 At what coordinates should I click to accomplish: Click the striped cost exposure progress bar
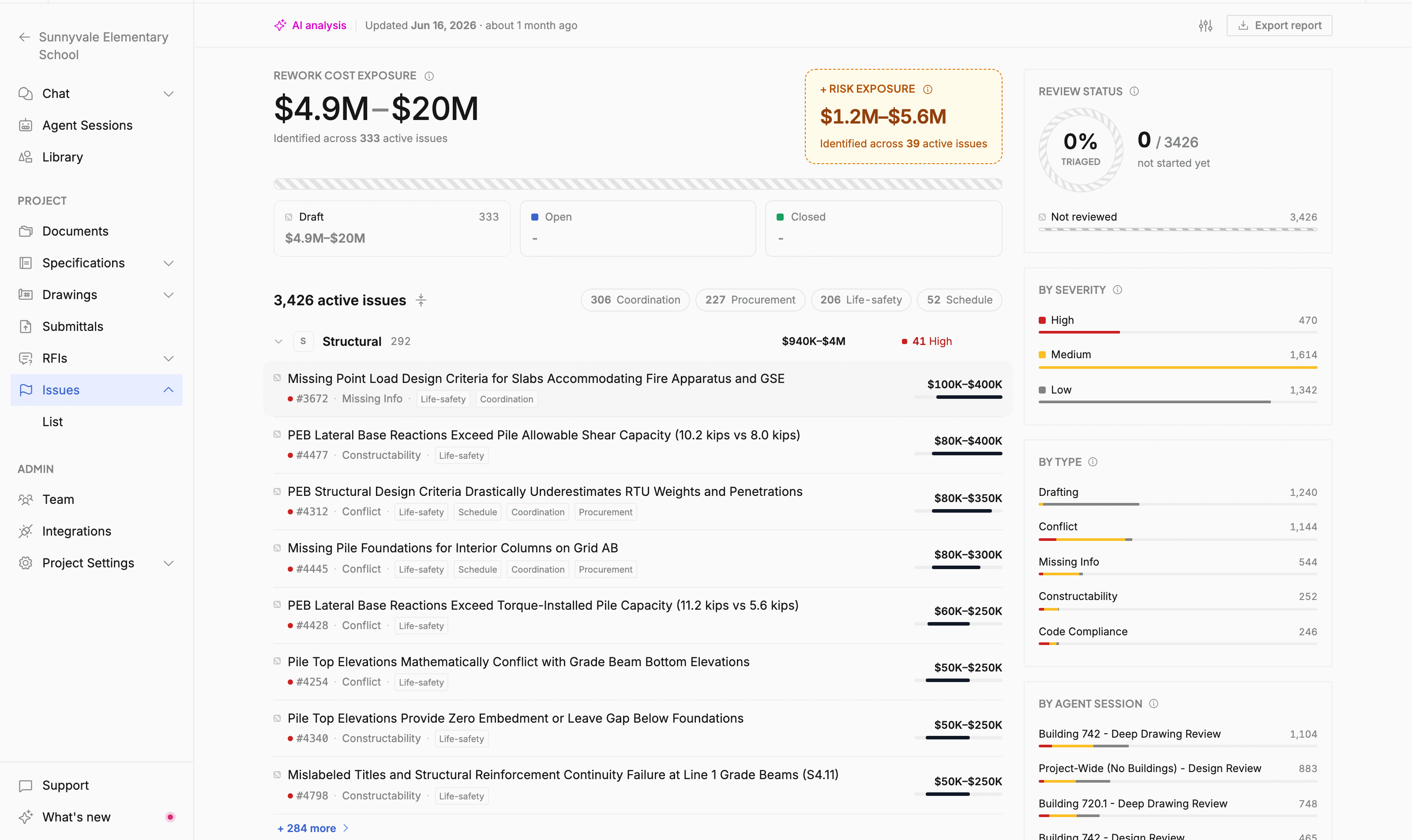pyautogui.click(x=638, y=184)
